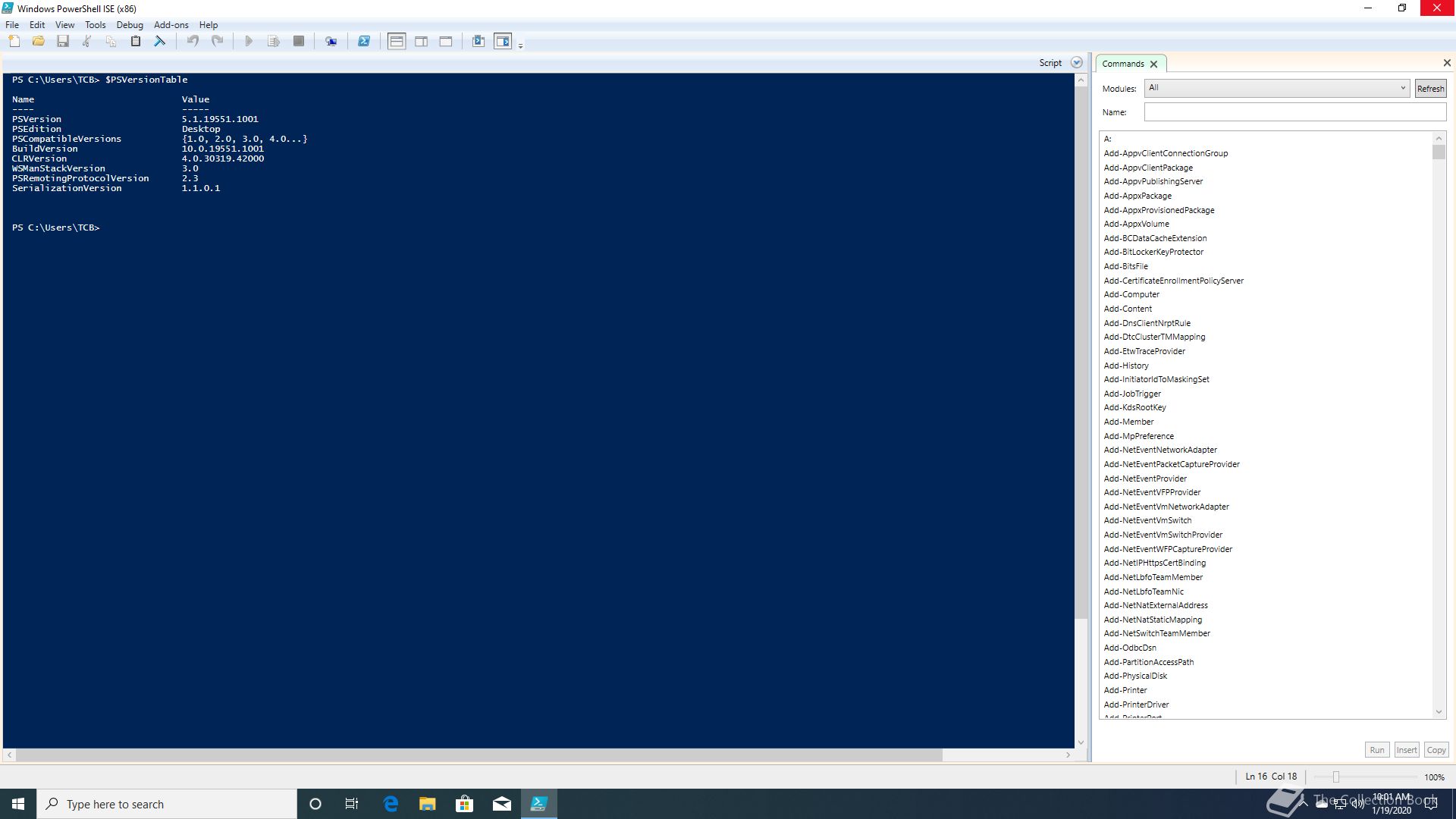Copy selection using the toolbar copy icon

pyautogui.click(x=111, y=41)
